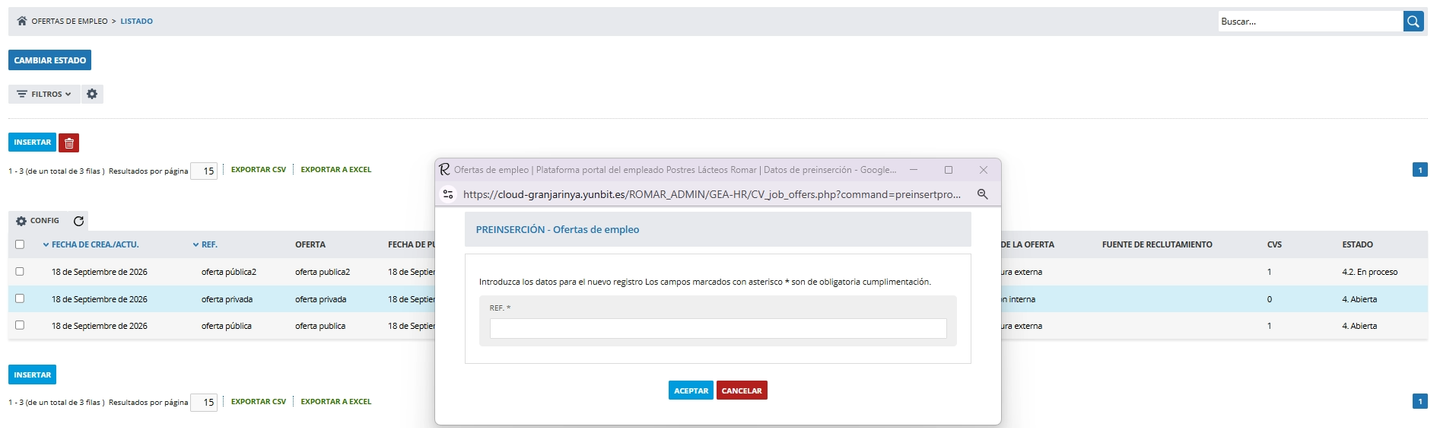Viewport: 1440px width, 428px height.
Task: Click the '4.2. En proceso' status cell
Action: click(x=1369, y=271)
